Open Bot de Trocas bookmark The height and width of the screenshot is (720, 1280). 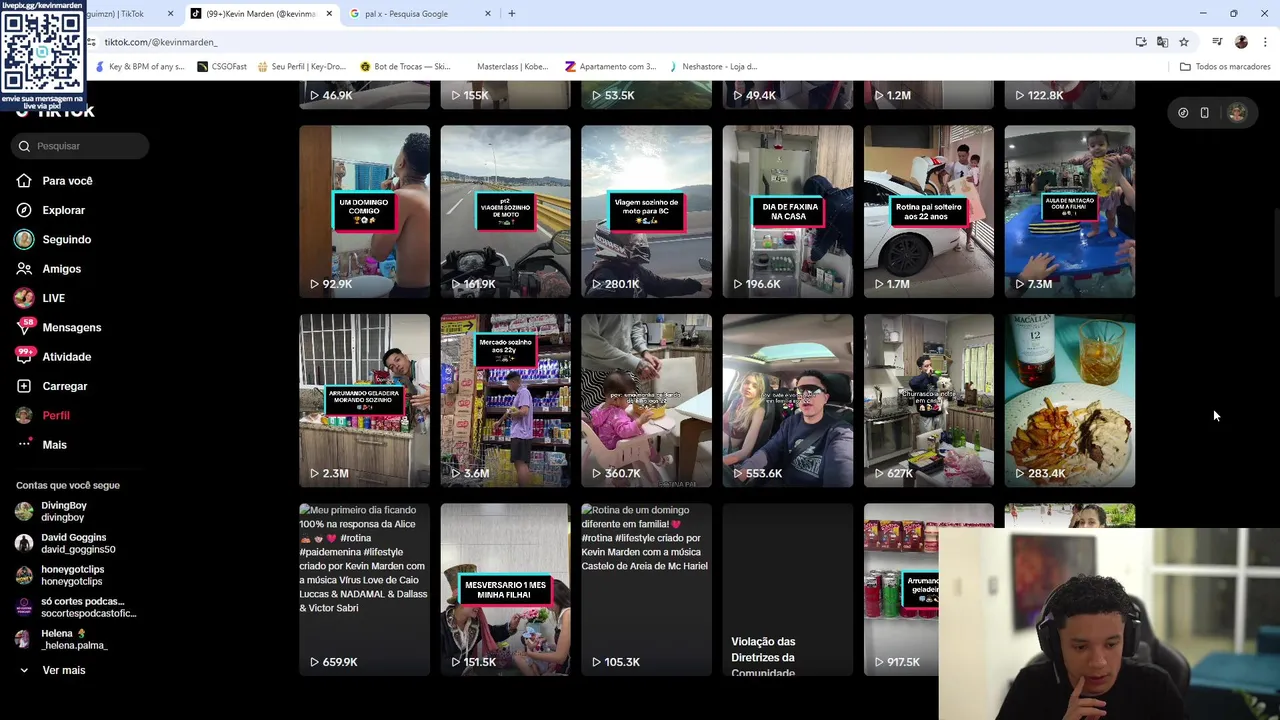pyautogui.click(x=405, y=67)
